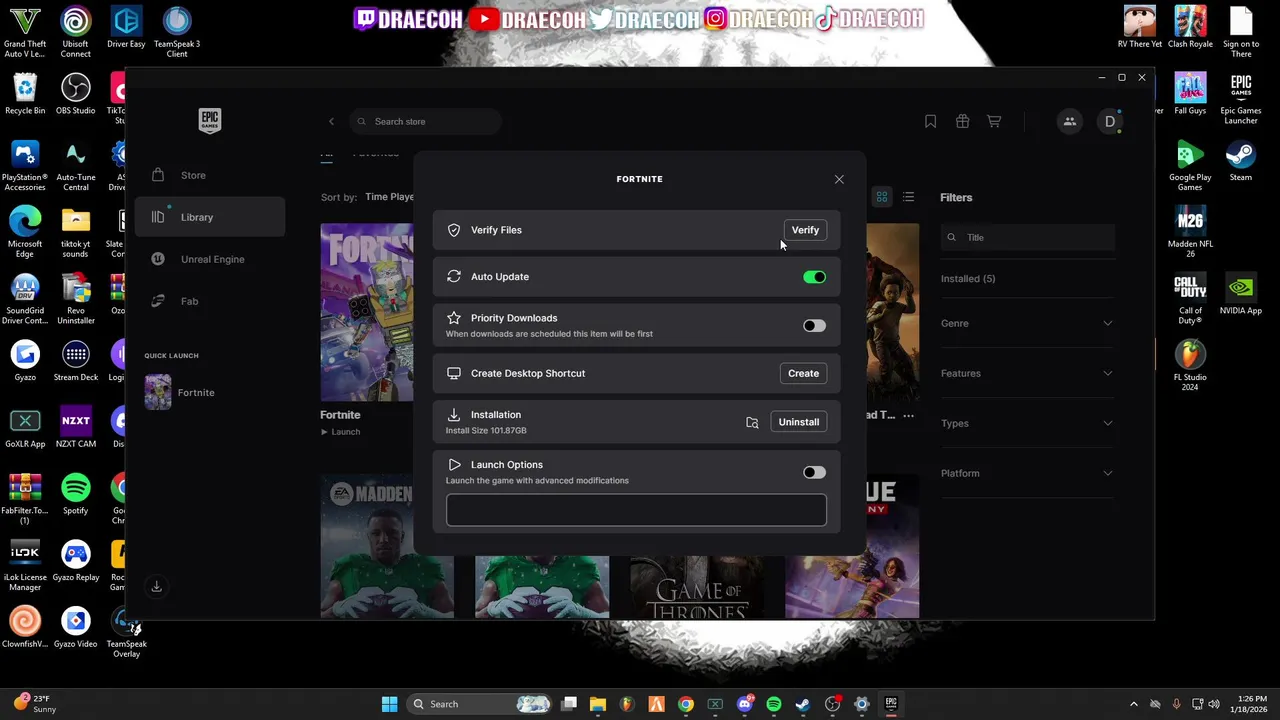Open Windows Start menu
Screen dimensions: 1280x720
coord(389,704)
